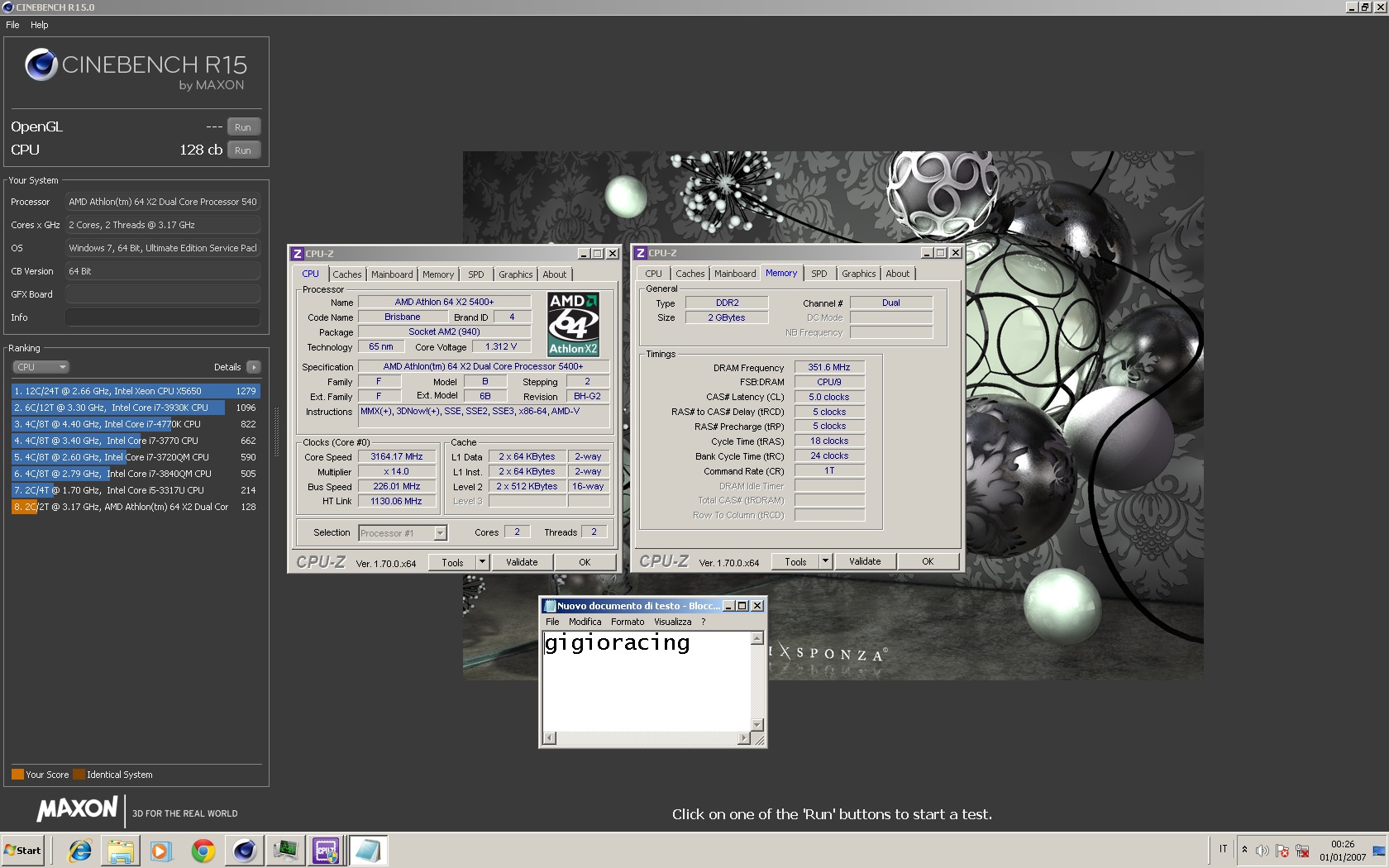Click the Notepad document icon in title bar

coord(550,606)
